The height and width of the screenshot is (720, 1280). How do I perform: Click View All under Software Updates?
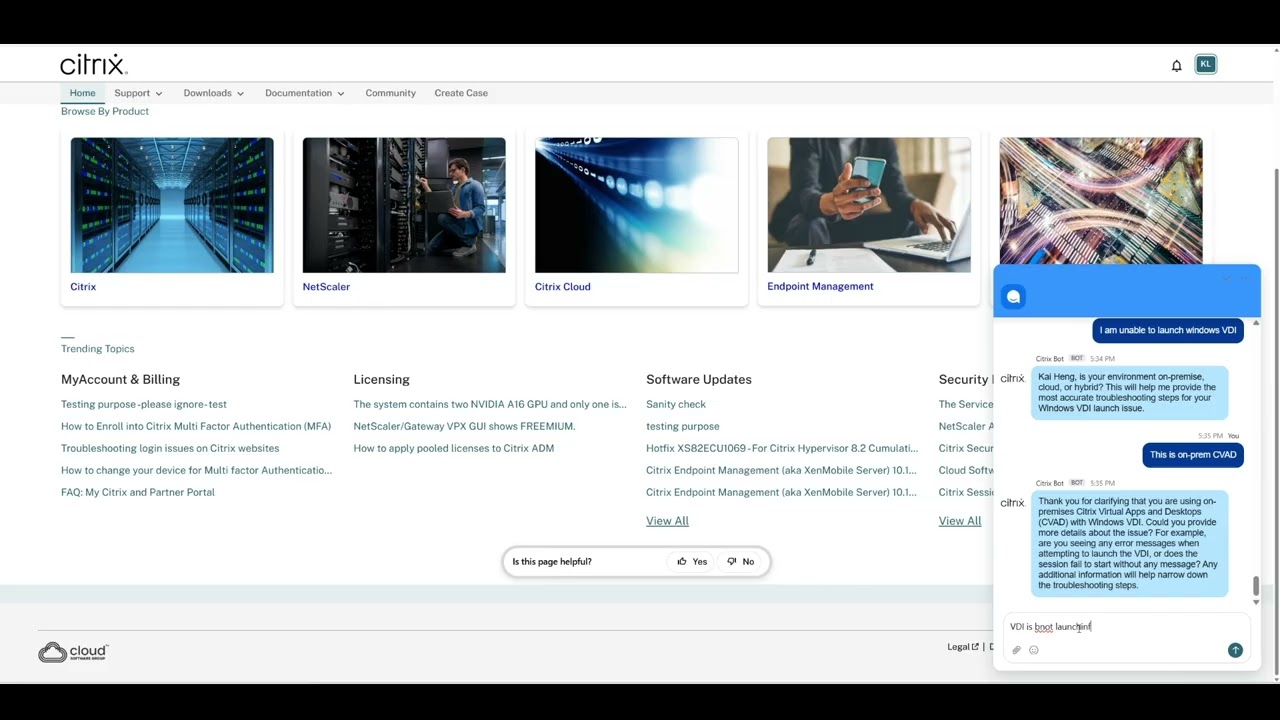point(667,521)
